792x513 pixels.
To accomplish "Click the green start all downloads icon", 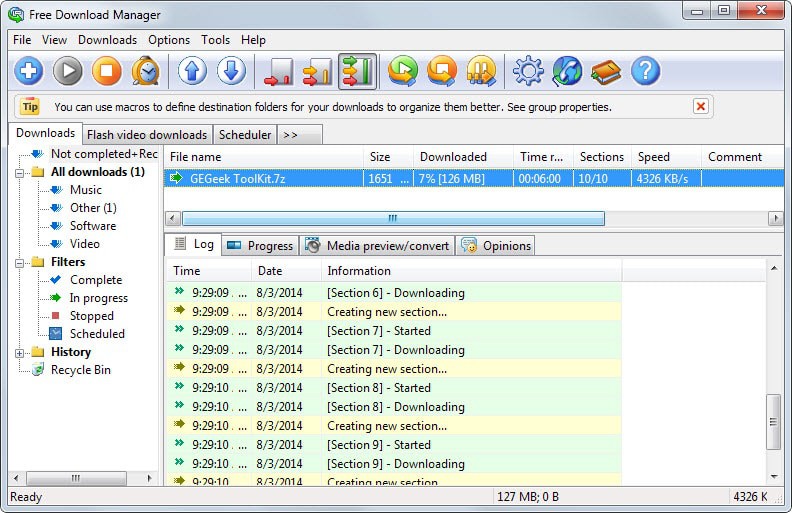I will tap(403, 71).
